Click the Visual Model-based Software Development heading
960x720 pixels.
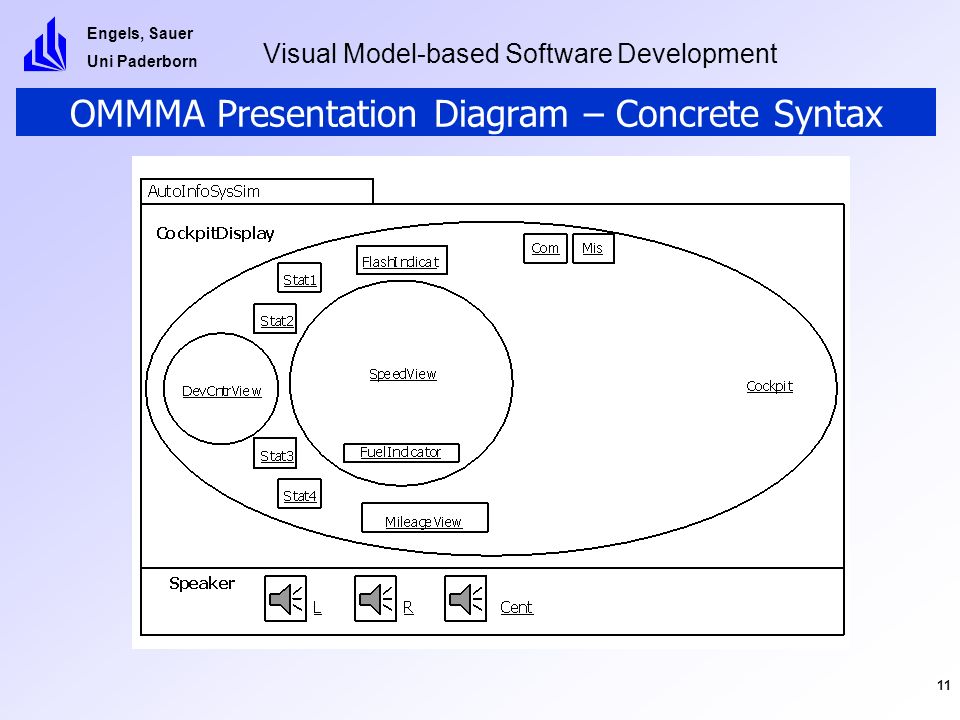pyautogui.click(x=520, y=54)
